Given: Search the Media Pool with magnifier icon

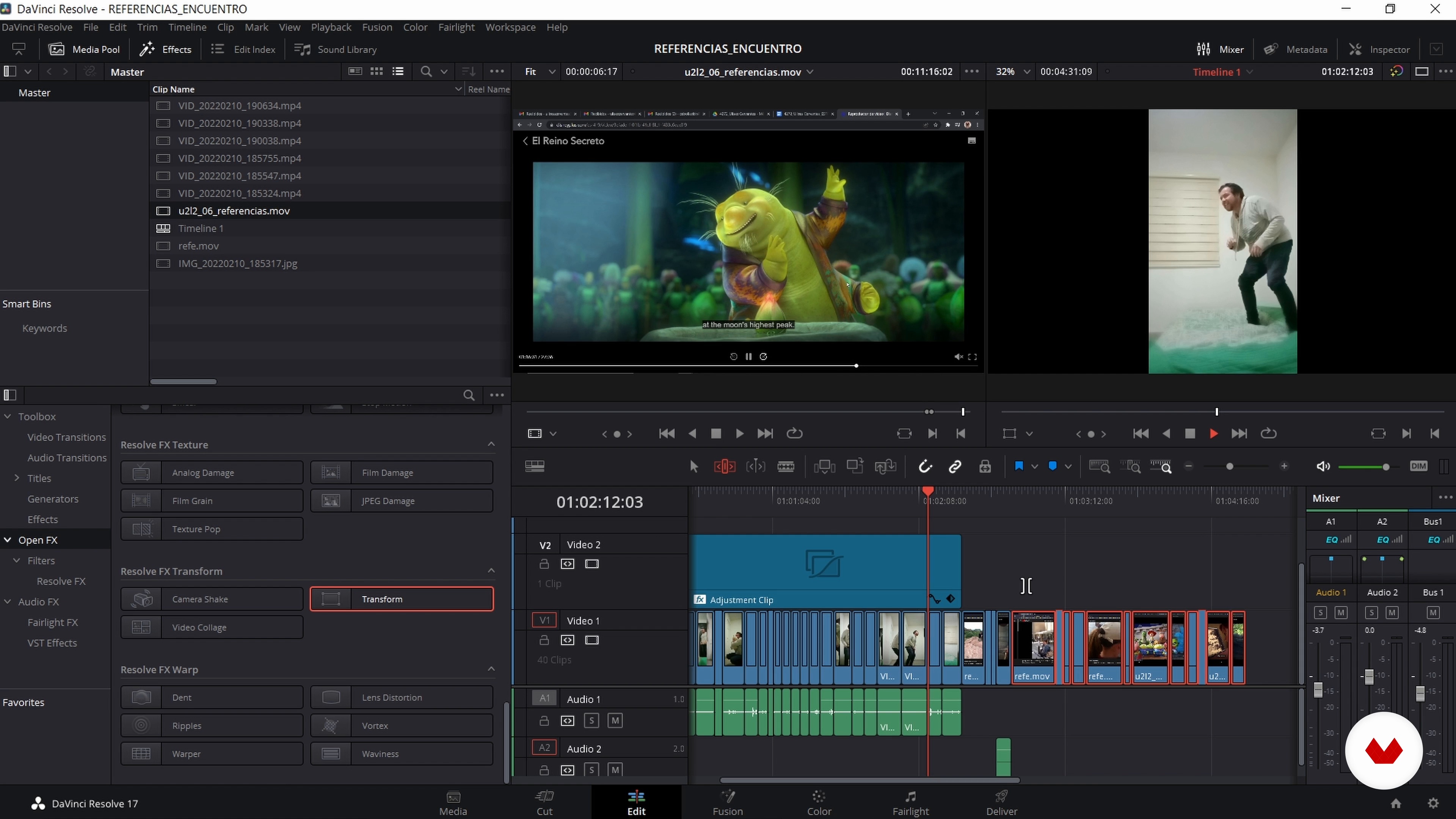Looking at the screenshot, I should (x=426, y=72).
